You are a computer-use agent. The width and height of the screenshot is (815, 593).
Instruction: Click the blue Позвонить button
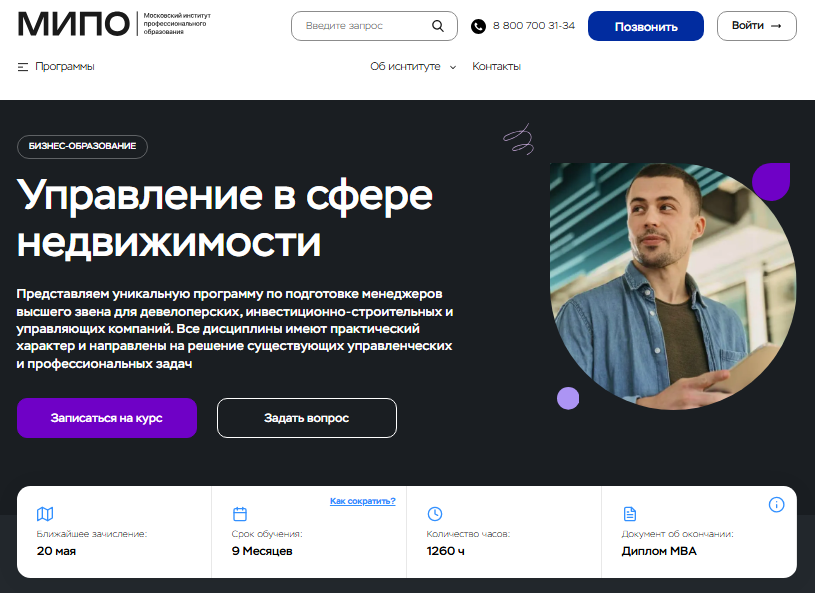pos(646,26)
